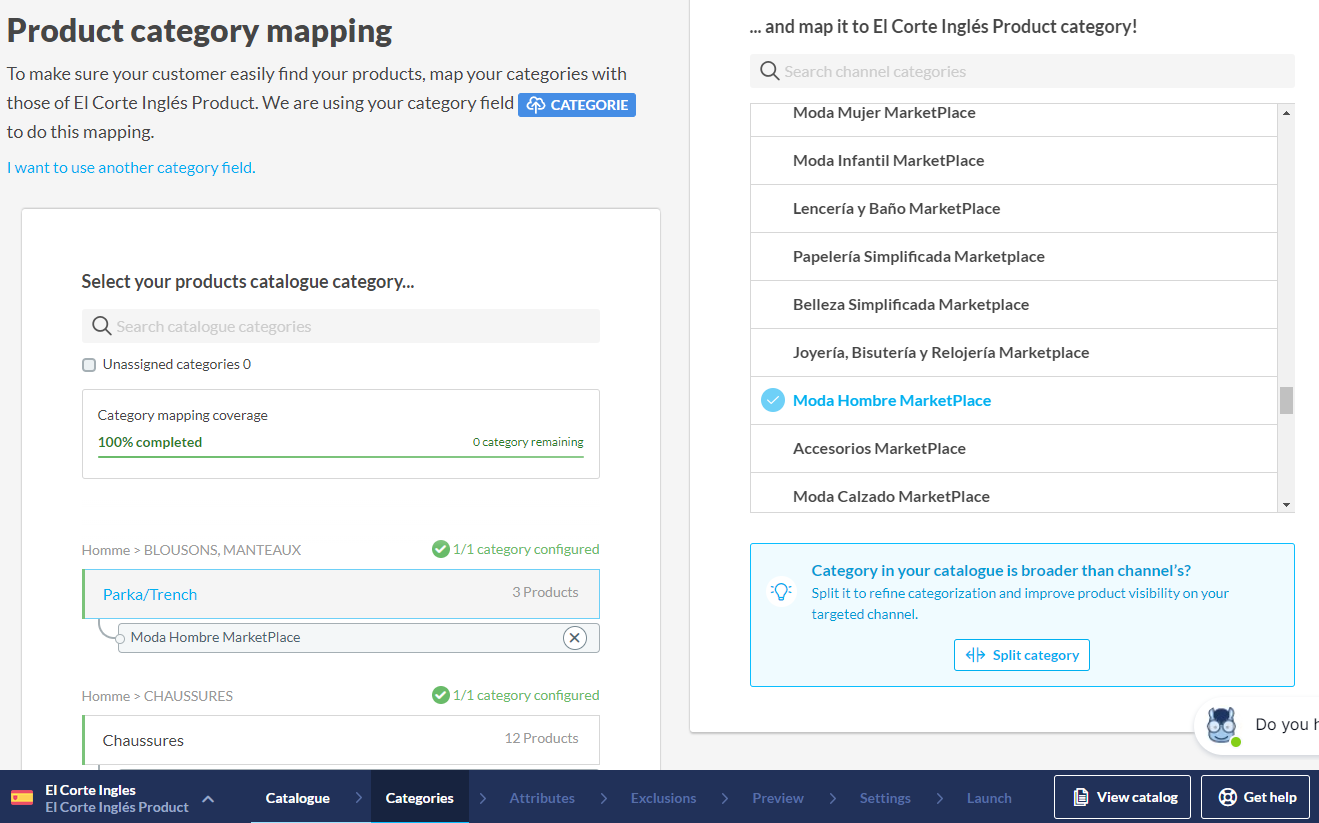
Task: Focus the Search channel categories field
Action: [x=1022, y=71]
